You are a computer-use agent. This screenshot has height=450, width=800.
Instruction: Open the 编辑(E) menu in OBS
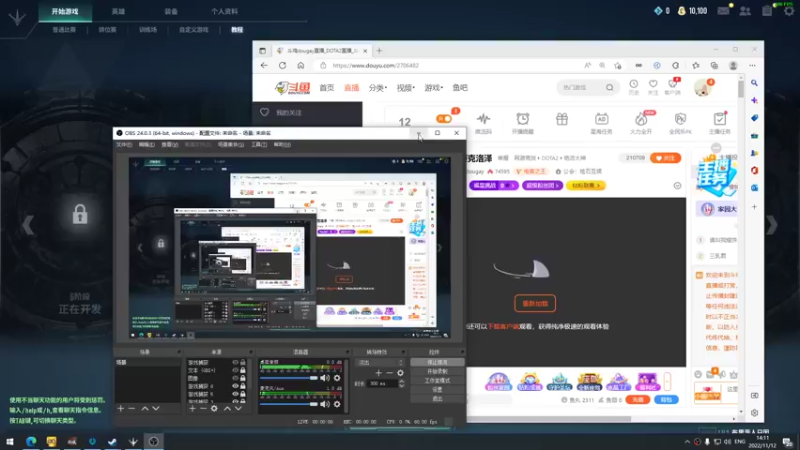[146, 145]
